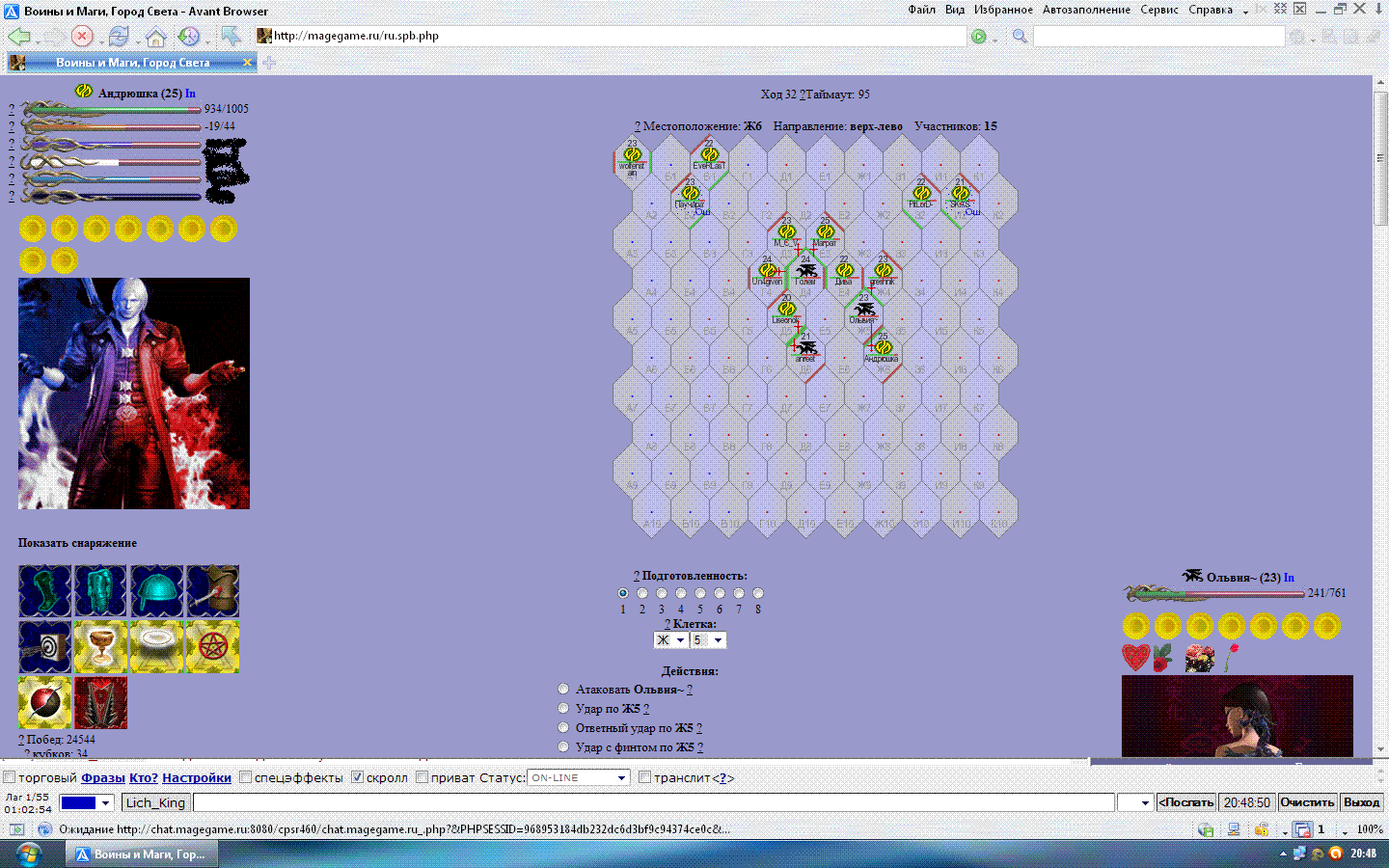Click the blue cursor arrow toolbar icon
Screen dimensions: 1389x868
coord(231,37)
